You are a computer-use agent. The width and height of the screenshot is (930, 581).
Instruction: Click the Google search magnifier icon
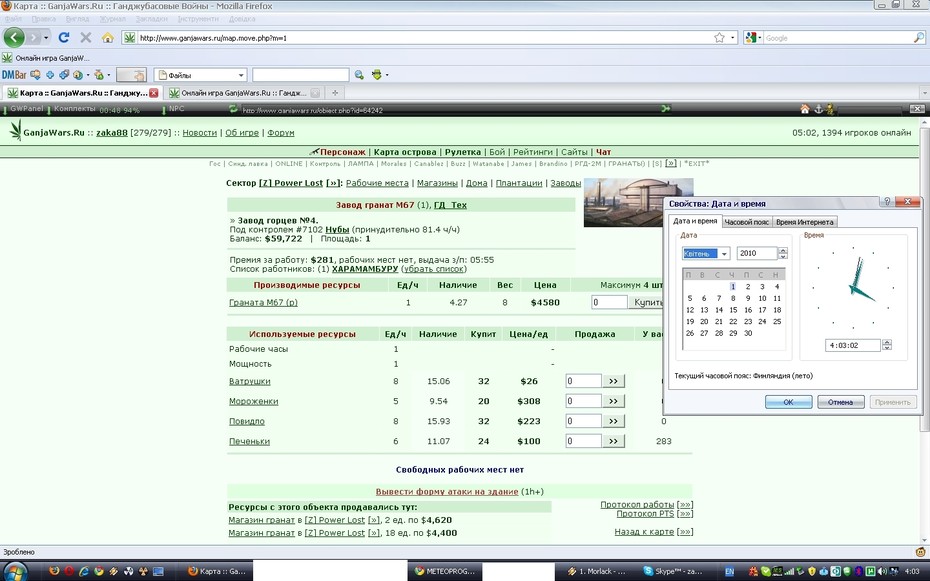919,38
